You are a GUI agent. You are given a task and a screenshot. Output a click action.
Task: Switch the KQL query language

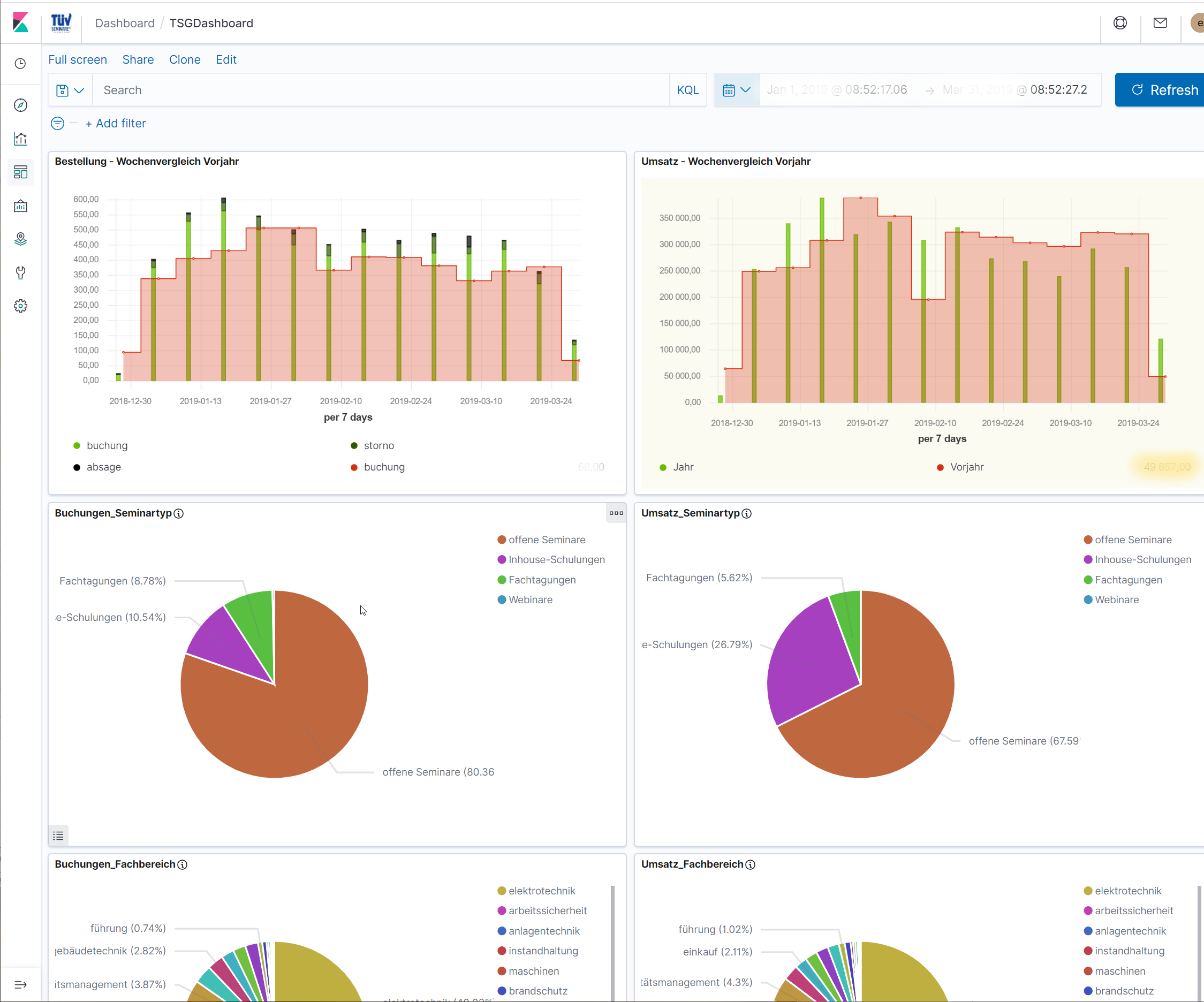click(x=687, y=90)
